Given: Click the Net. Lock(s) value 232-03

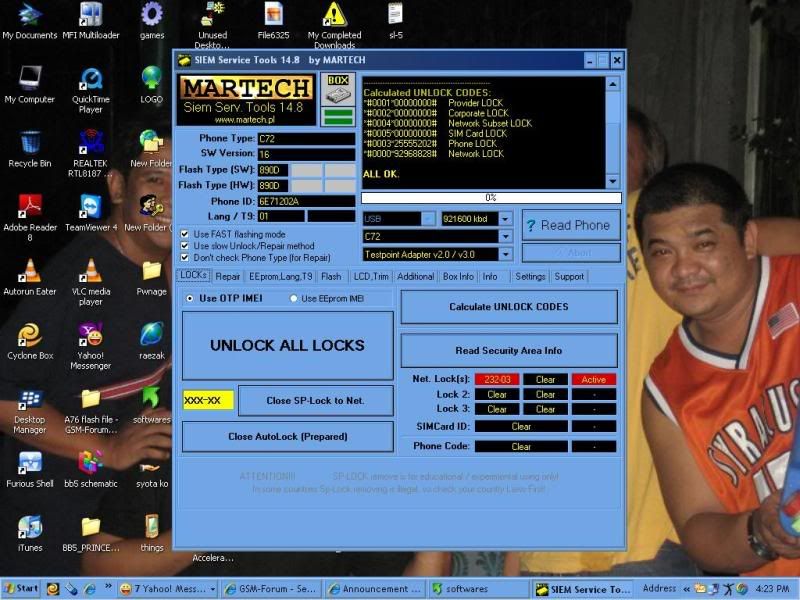Looking at the screenshot, I should (x=497, y=380).
